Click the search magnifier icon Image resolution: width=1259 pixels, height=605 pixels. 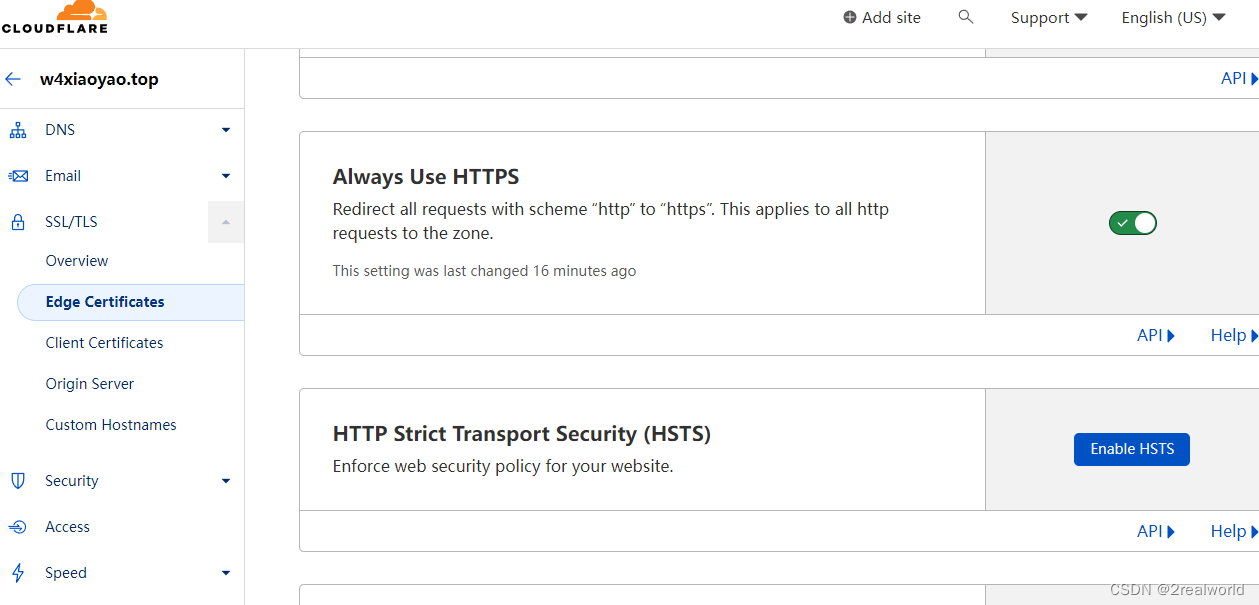(x=965, y=17)
